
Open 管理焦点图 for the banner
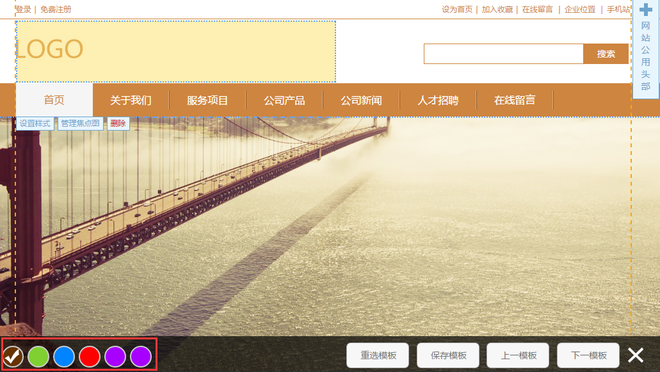(80, 123)
